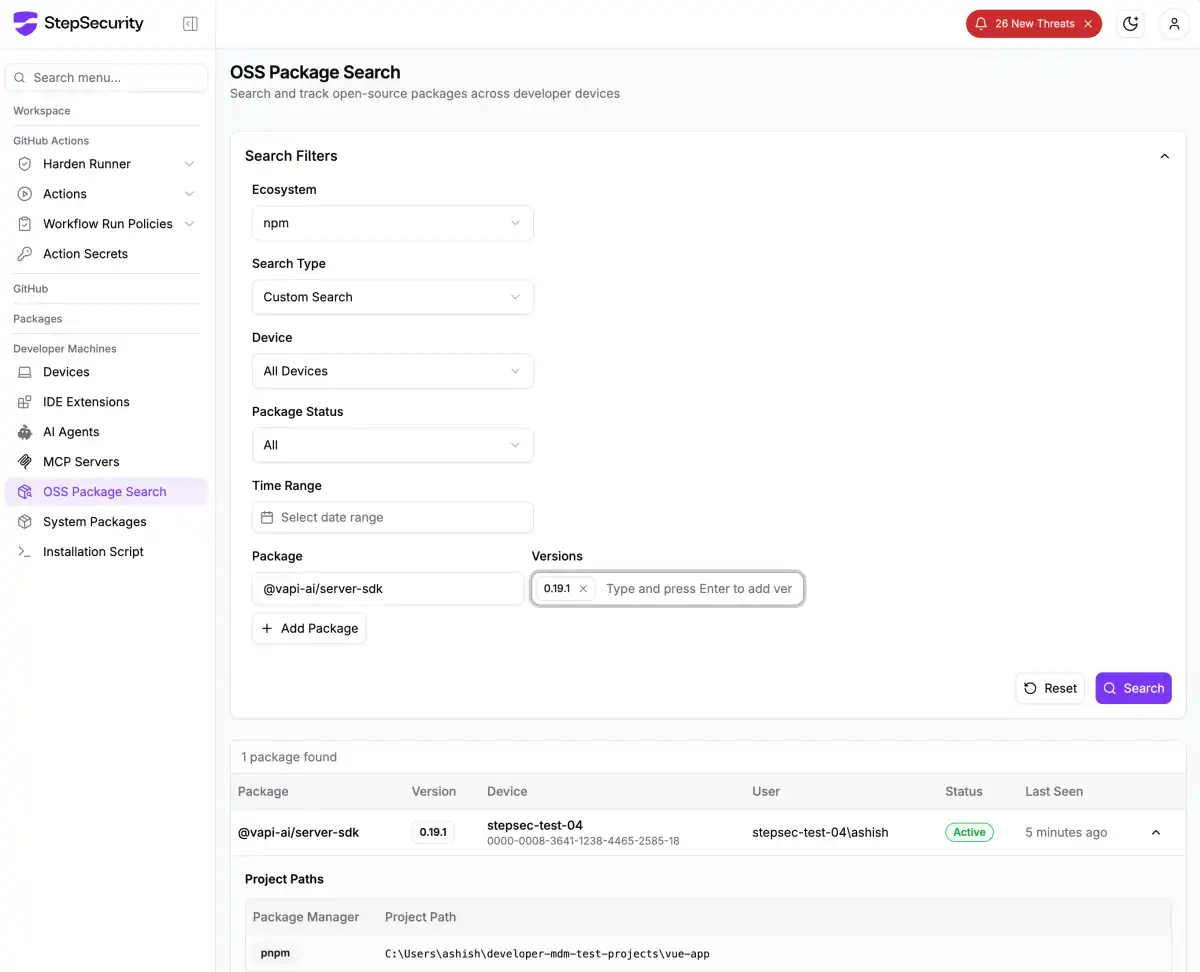Viewport: 1200px width, 972px height.
Task: Click the IDE Extensions blocks icon
Action: click(25, 402)
